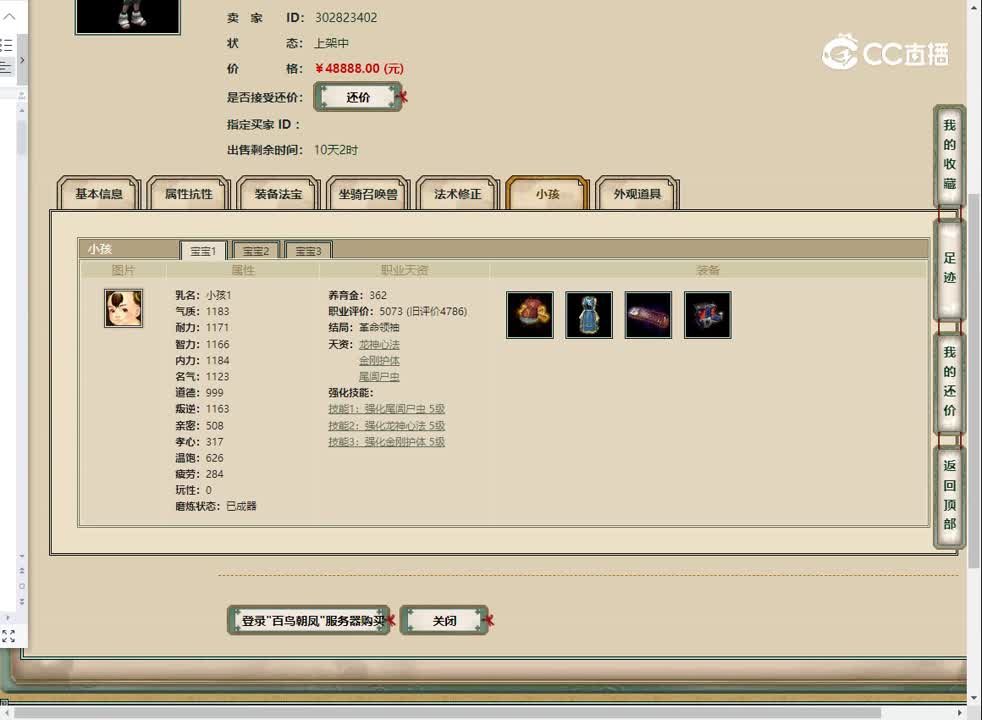
Task: Switch to the 基本信息 tab
Action: [x=97, y=194]
